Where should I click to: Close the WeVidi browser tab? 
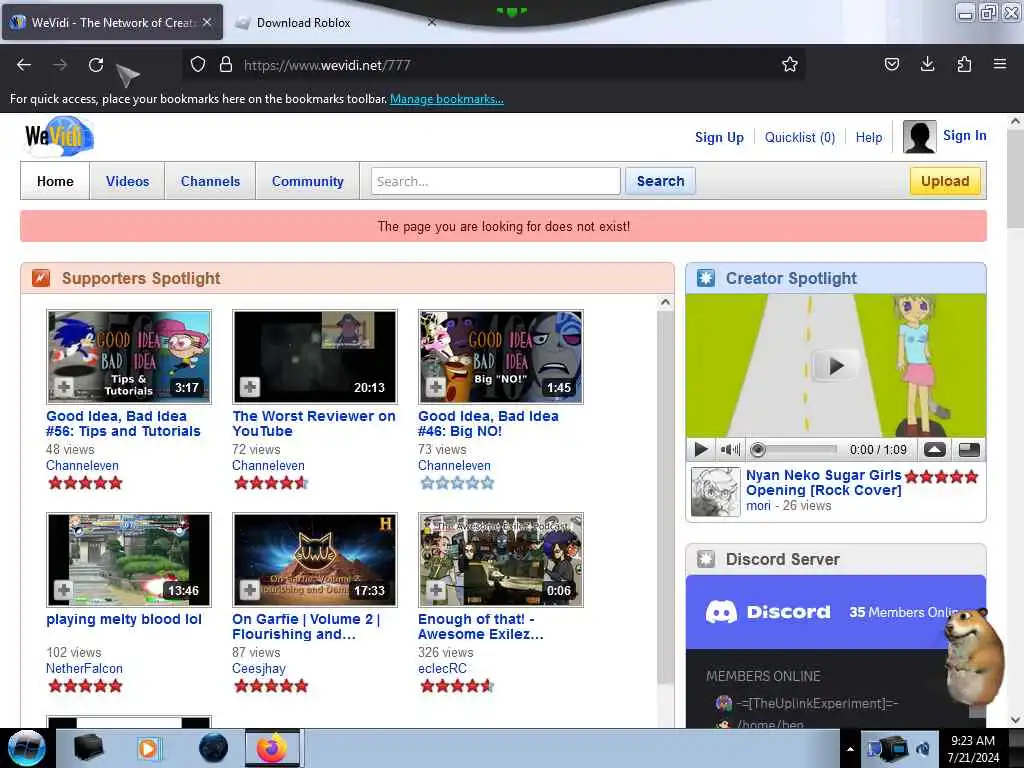point(207,22)
